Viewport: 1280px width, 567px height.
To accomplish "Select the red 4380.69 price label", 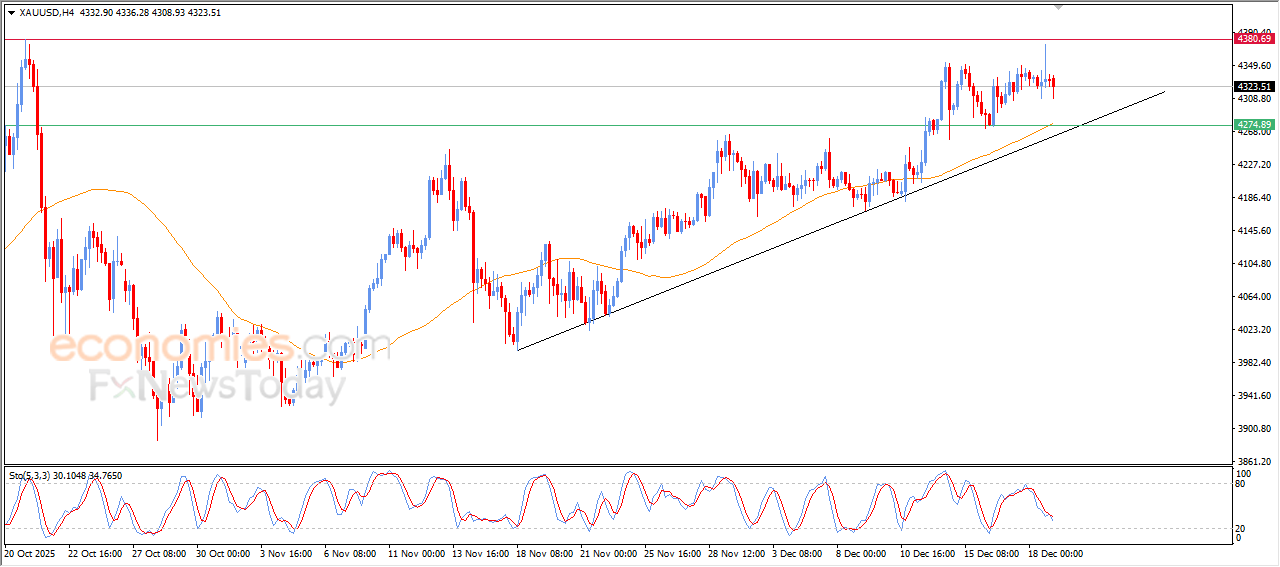I will coord(1254,39).
